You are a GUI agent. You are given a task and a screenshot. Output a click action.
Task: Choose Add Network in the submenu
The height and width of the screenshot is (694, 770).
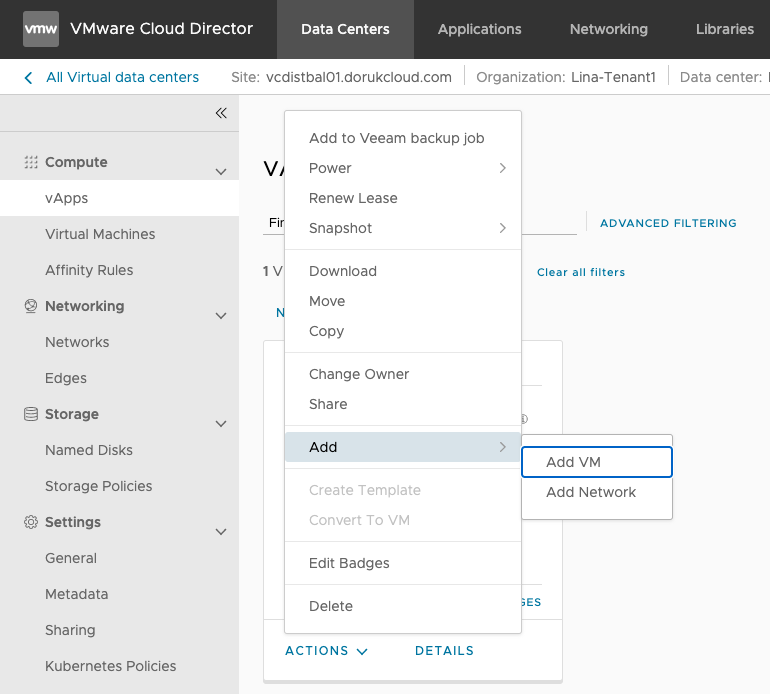(x=591, y=492)
